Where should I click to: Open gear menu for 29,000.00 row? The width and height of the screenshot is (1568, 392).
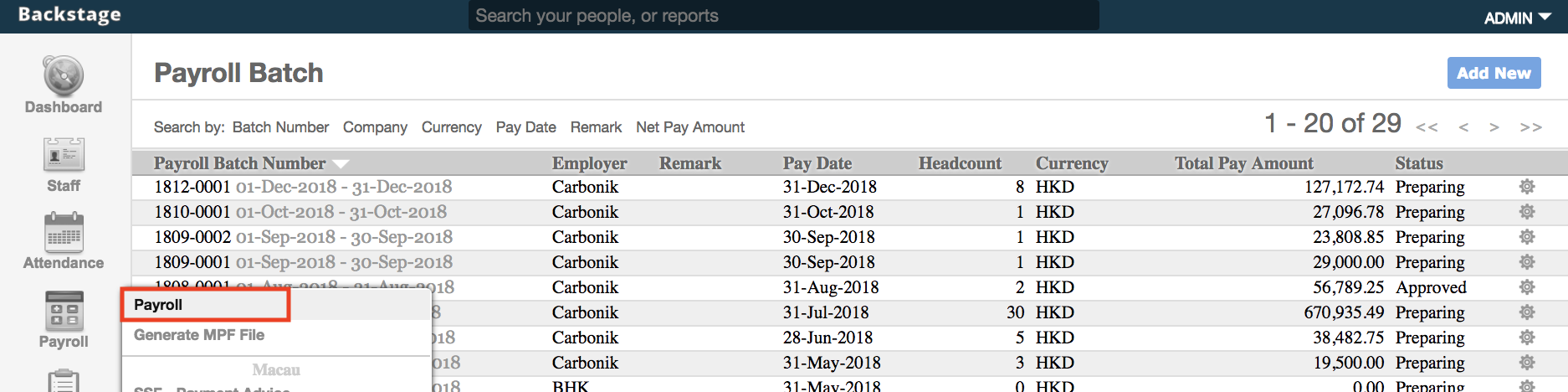pyautogui.click(x=1527, y=262)
